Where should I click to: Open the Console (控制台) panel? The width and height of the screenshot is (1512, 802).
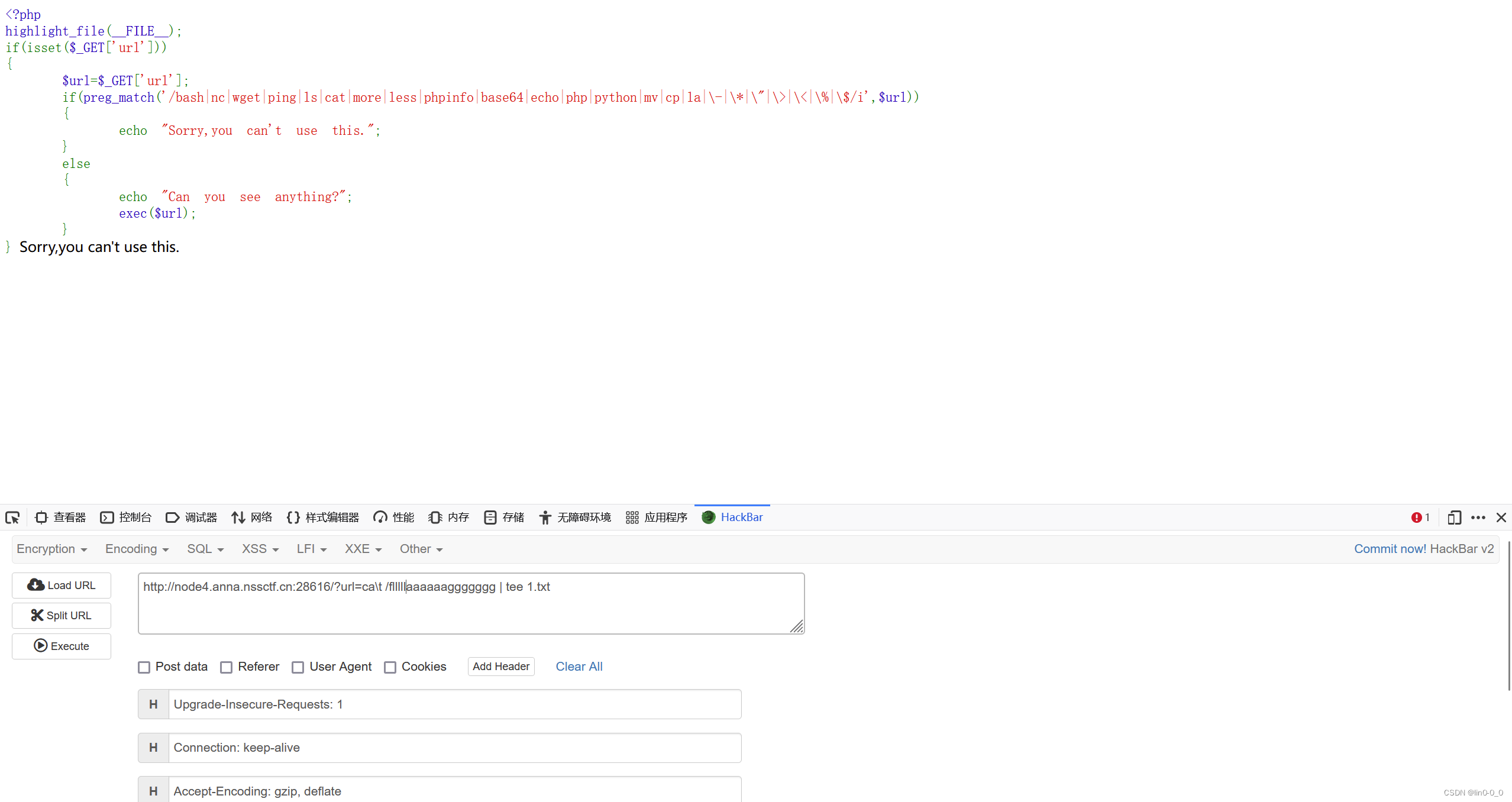(126, 518)
